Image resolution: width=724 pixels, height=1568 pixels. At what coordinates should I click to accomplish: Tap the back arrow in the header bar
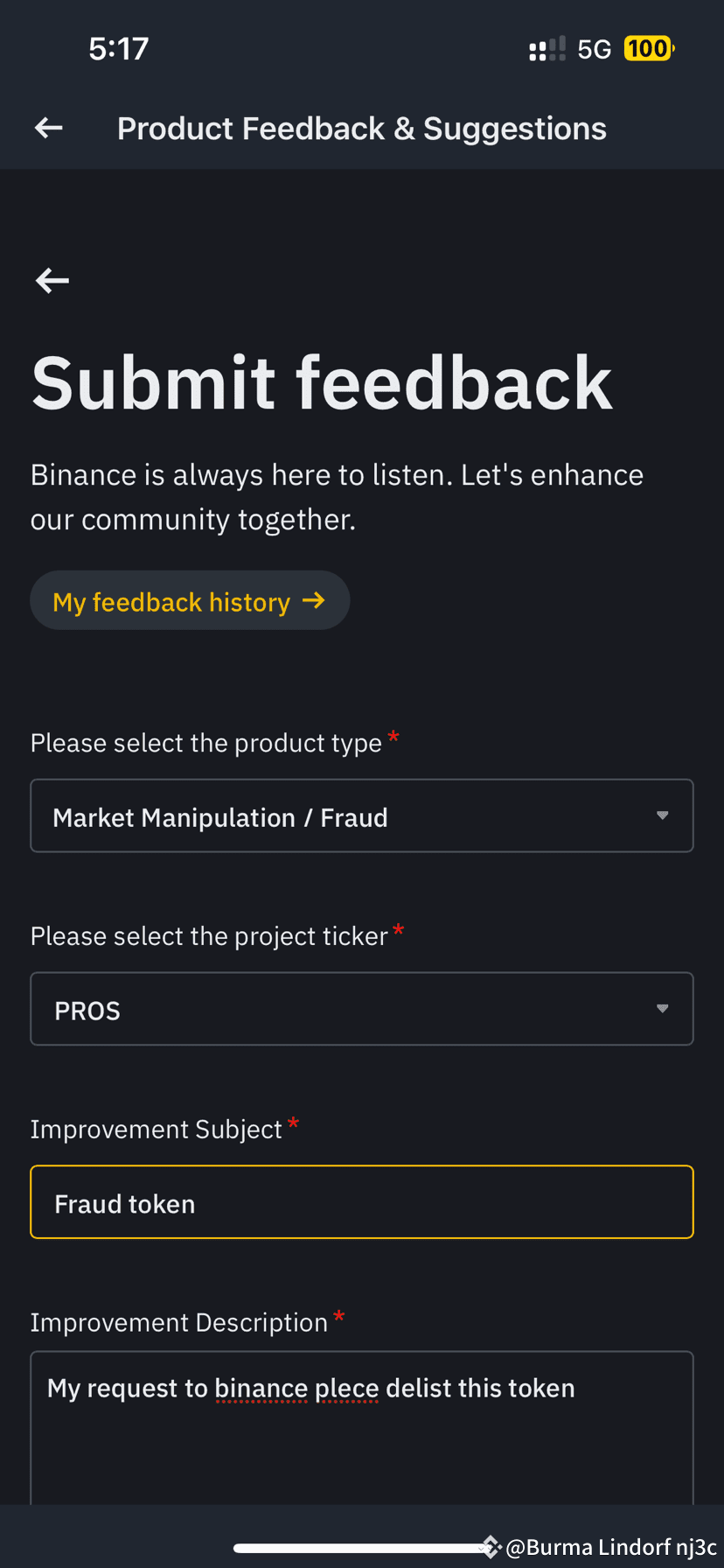[47, 127]
